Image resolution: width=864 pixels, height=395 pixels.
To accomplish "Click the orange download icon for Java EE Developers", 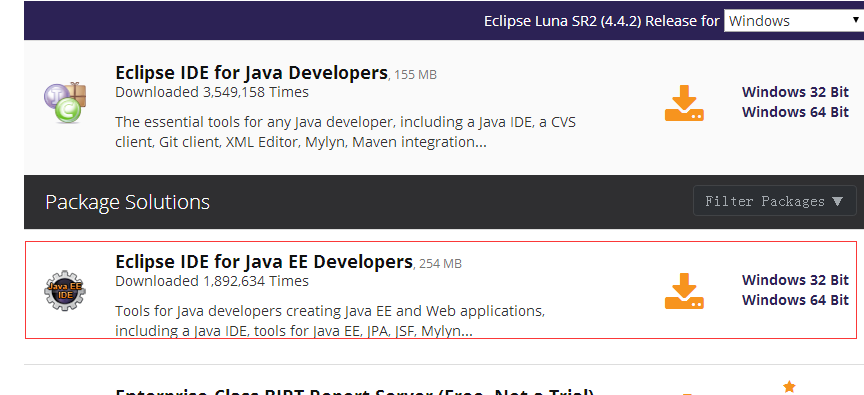I will (x=684, y=291).
